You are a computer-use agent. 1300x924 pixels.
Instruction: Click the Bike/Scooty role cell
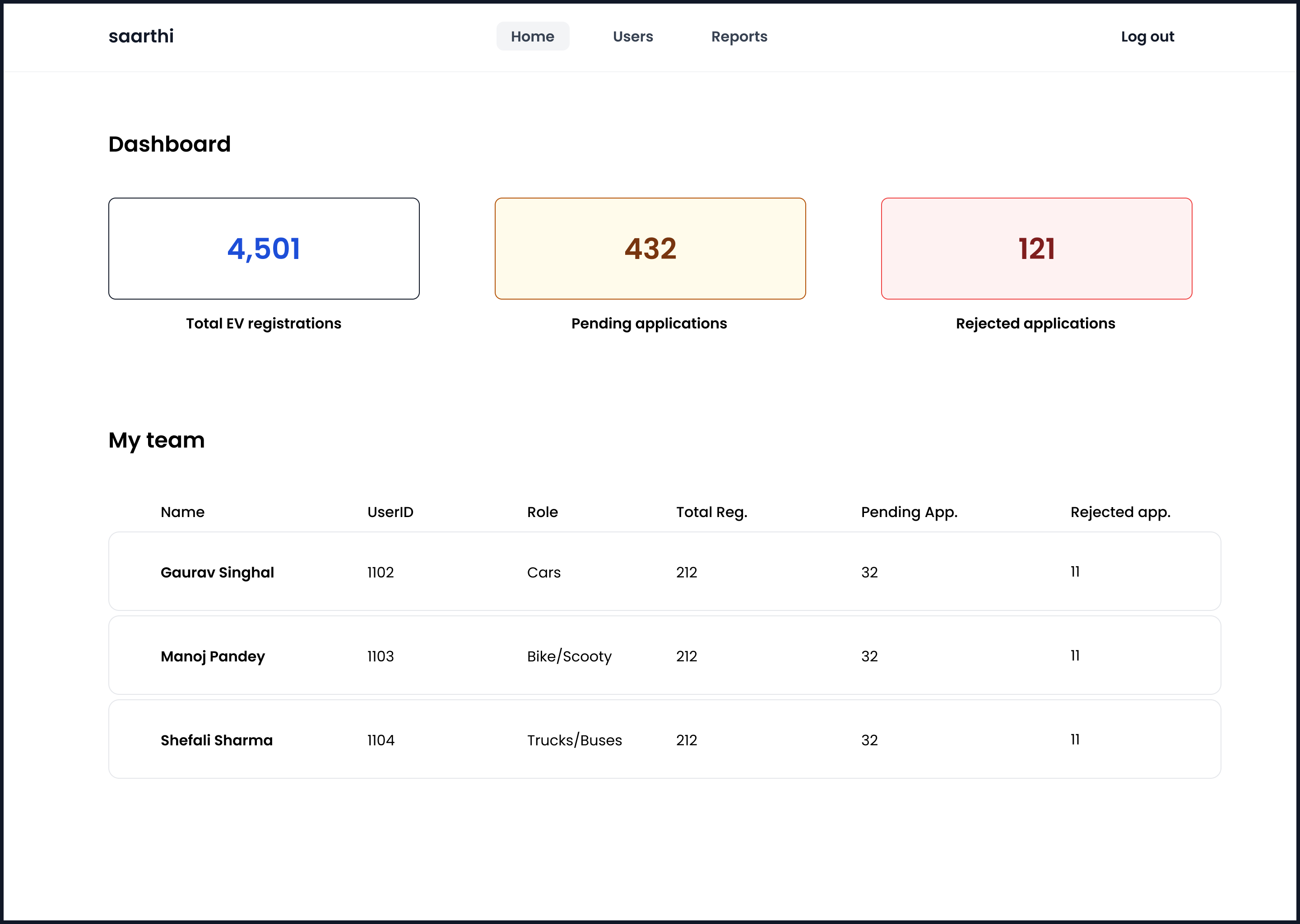(x=569, y=656)
